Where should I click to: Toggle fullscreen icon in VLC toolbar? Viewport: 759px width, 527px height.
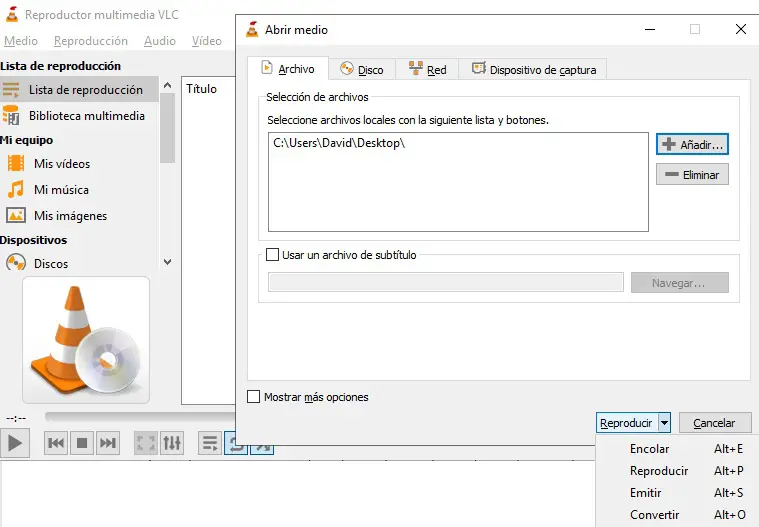[146, 443]
